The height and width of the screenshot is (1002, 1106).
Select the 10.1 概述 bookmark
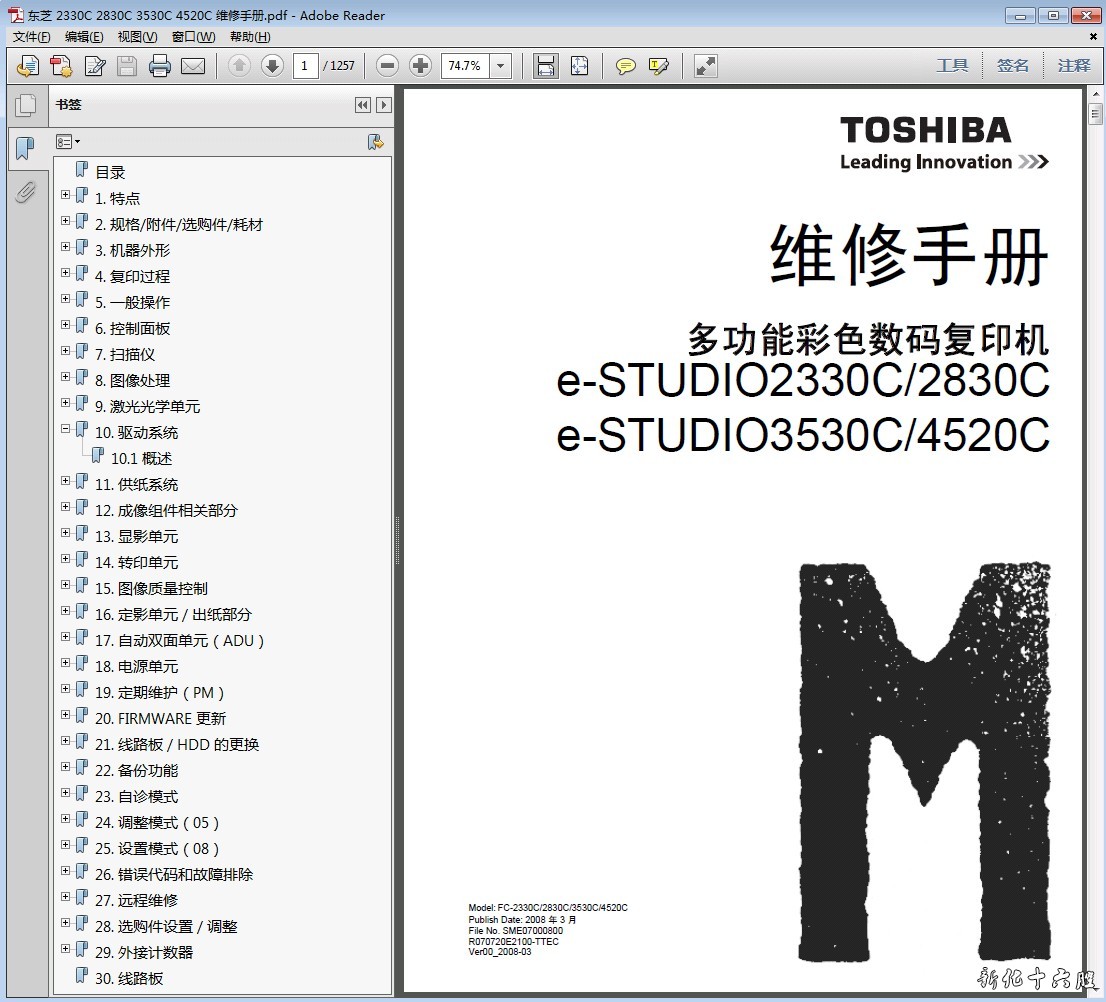coord(141,458)
